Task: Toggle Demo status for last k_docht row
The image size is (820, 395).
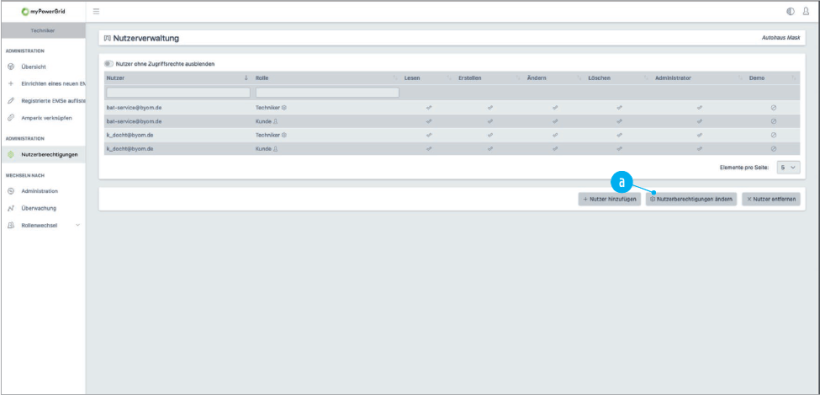Action: 773,149
